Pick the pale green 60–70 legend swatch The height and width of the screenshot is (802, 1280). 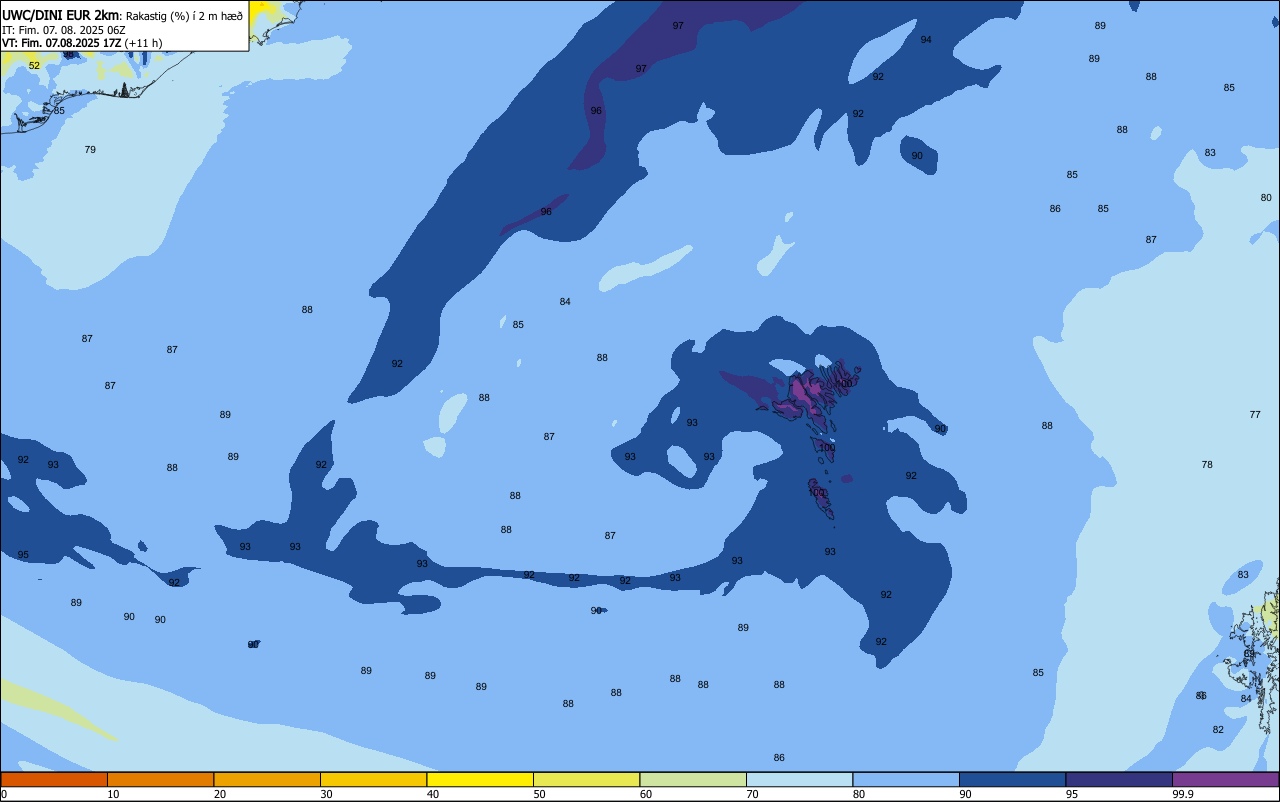click(x=693, y=779)
